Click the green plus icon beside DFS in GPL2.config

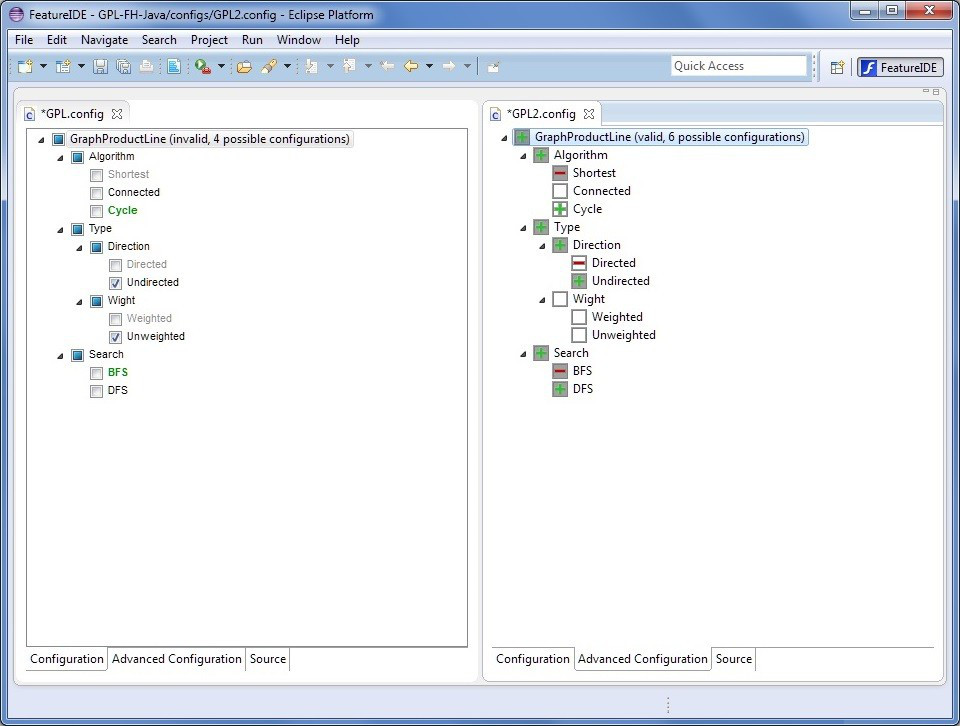pyautogui.click(x=560, y=389)
